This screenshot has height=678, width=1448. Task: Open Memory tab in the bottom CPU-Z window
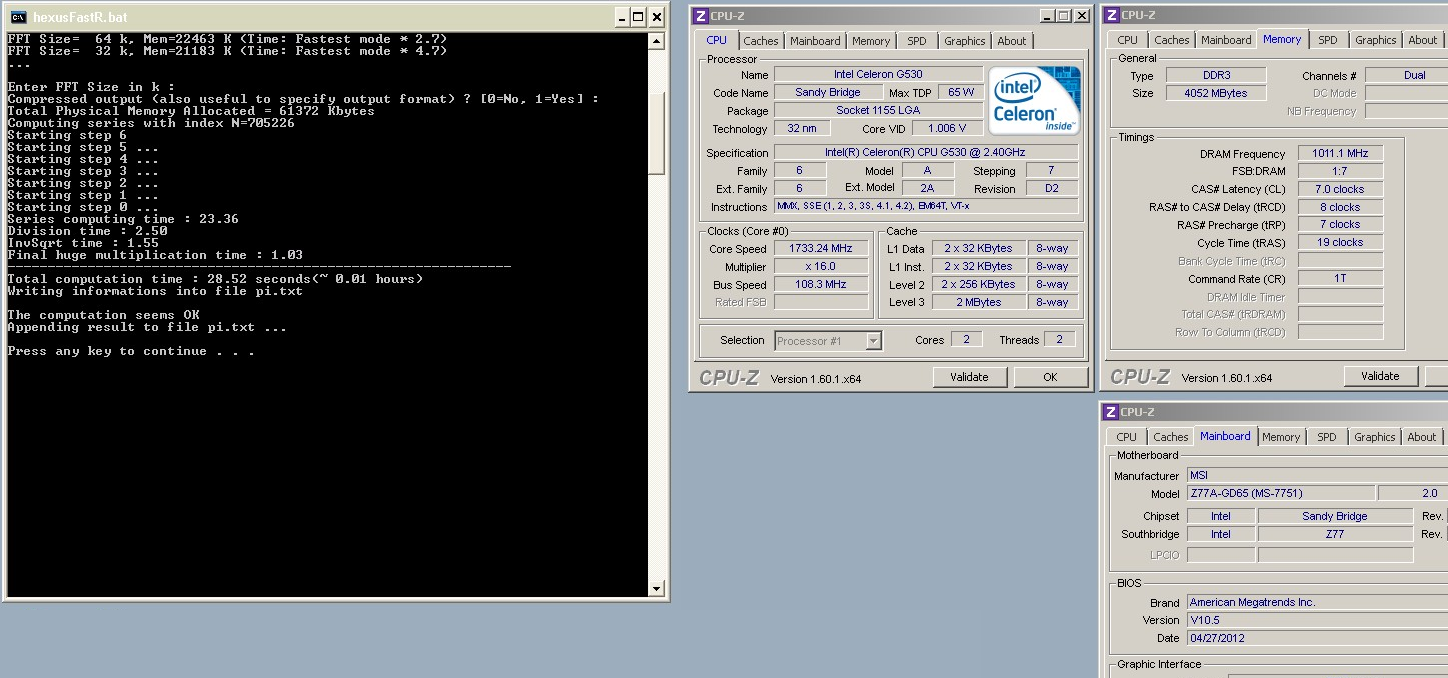pyautogui.click(x=1281, y=437)
